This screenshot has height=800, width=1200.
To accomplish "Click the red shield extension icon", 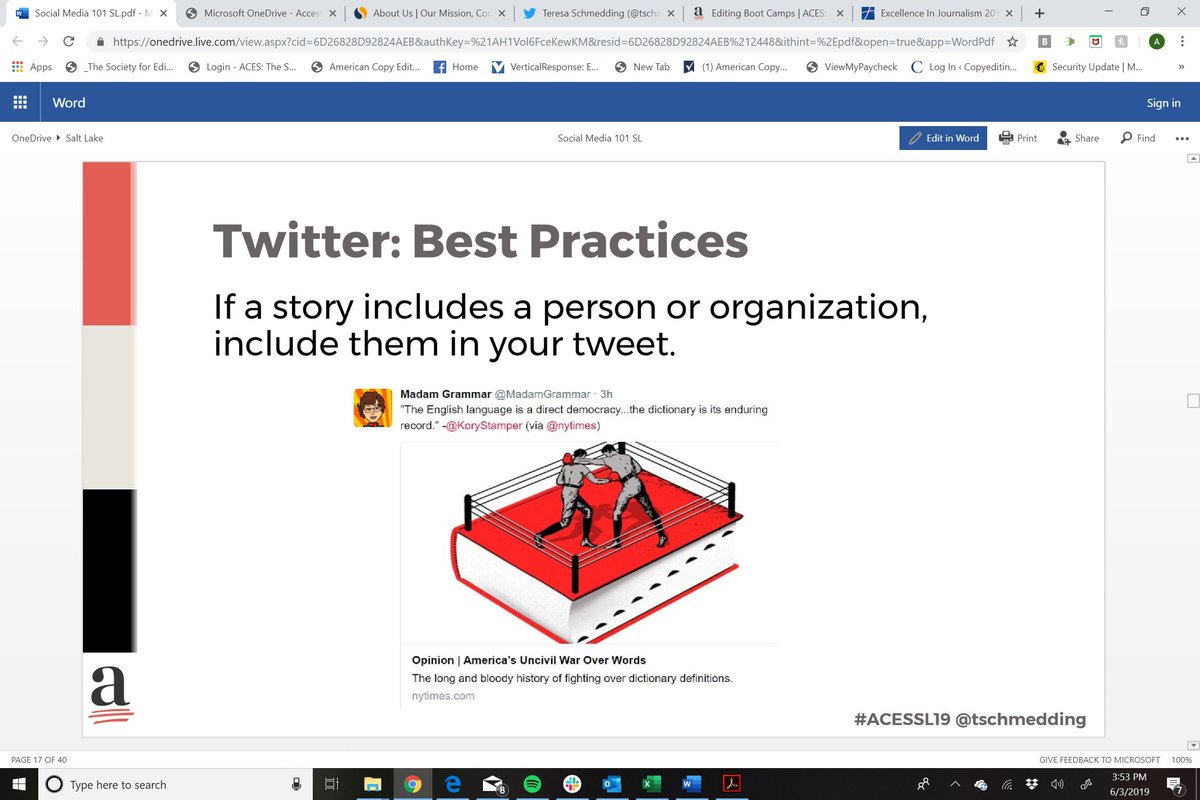I will [1096, 42].
